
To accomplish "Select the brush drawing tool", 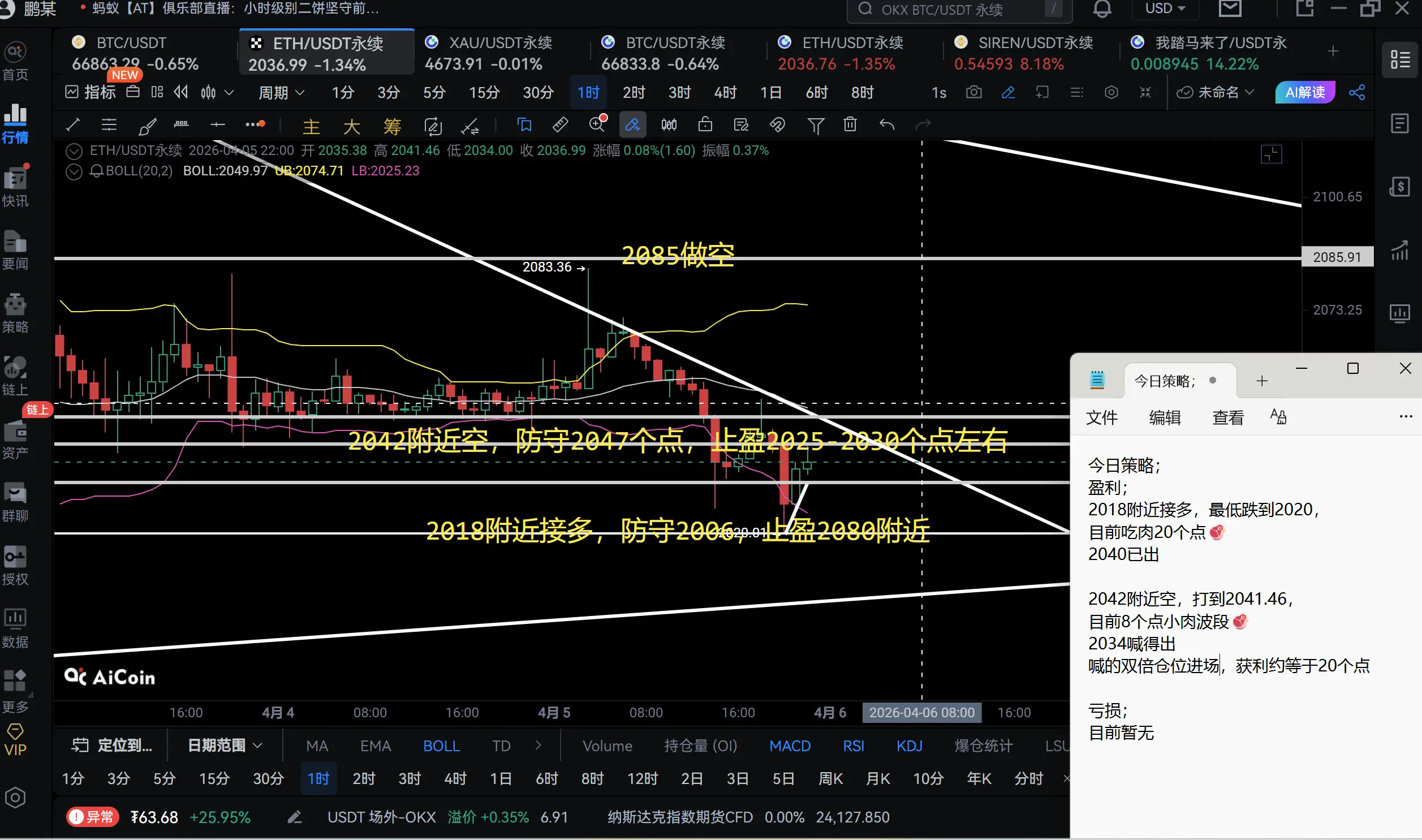I will 146,126.
